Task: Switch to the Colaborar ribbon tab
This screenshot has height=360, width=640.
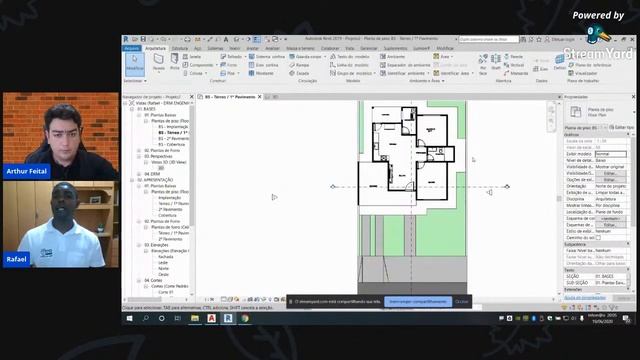Action: click(x=330, y=48)
